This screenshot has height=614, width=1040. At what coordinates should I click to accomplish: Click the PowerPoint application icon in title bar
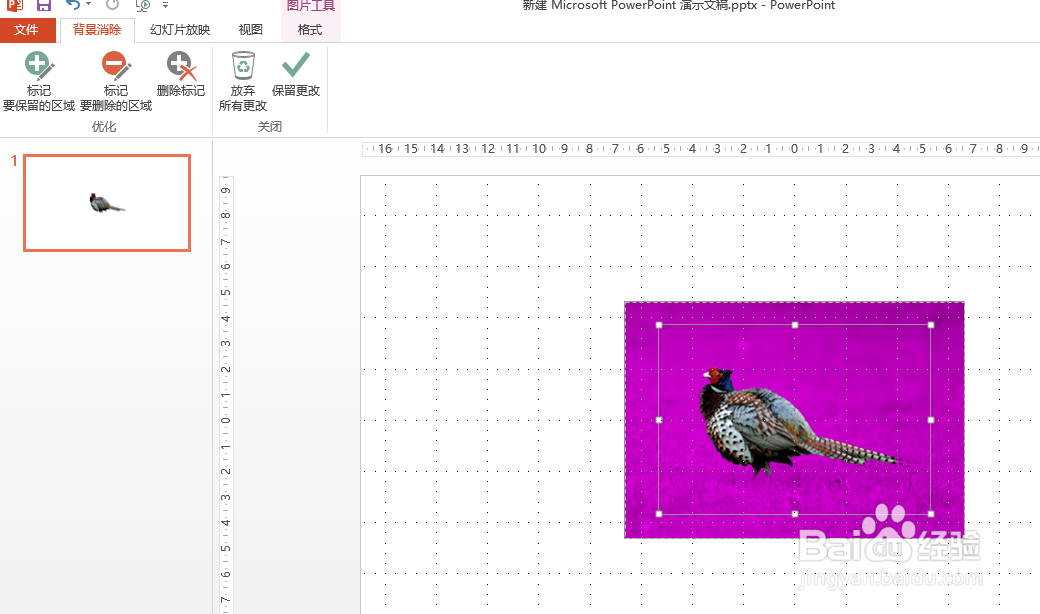15,5
